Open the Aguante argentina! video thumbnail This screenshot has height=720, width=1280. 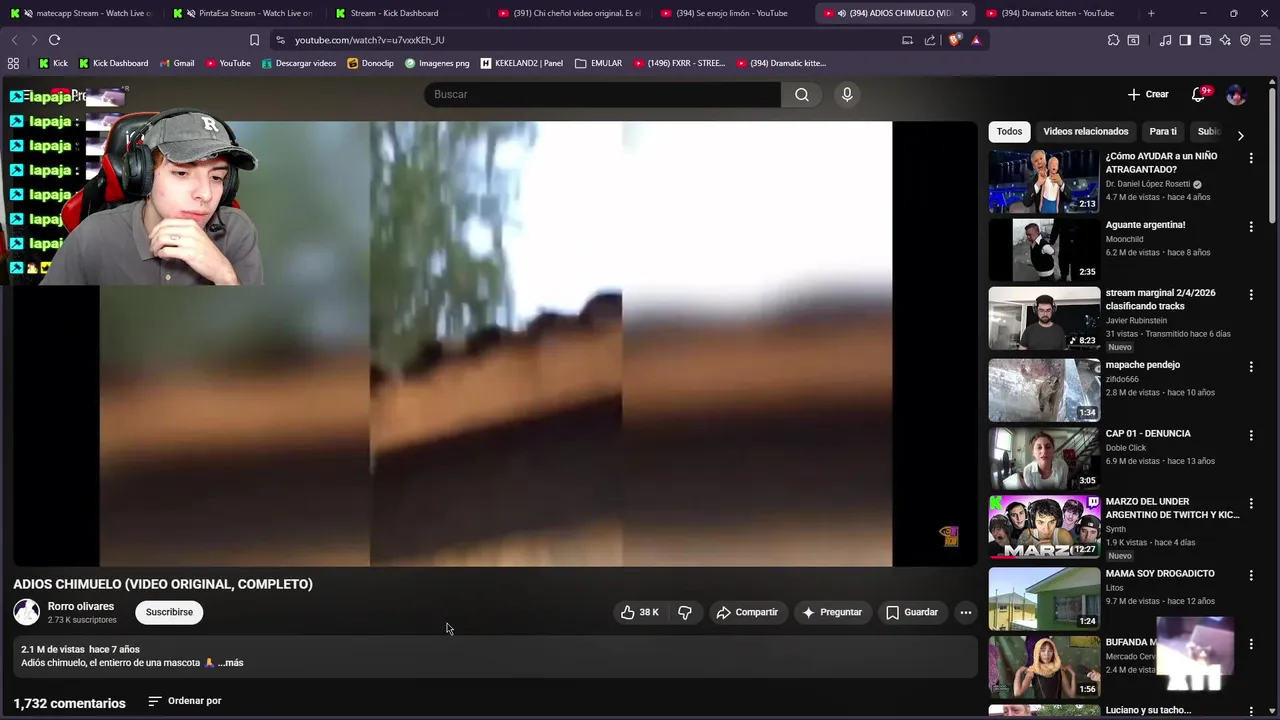(x=1044, y=250)
